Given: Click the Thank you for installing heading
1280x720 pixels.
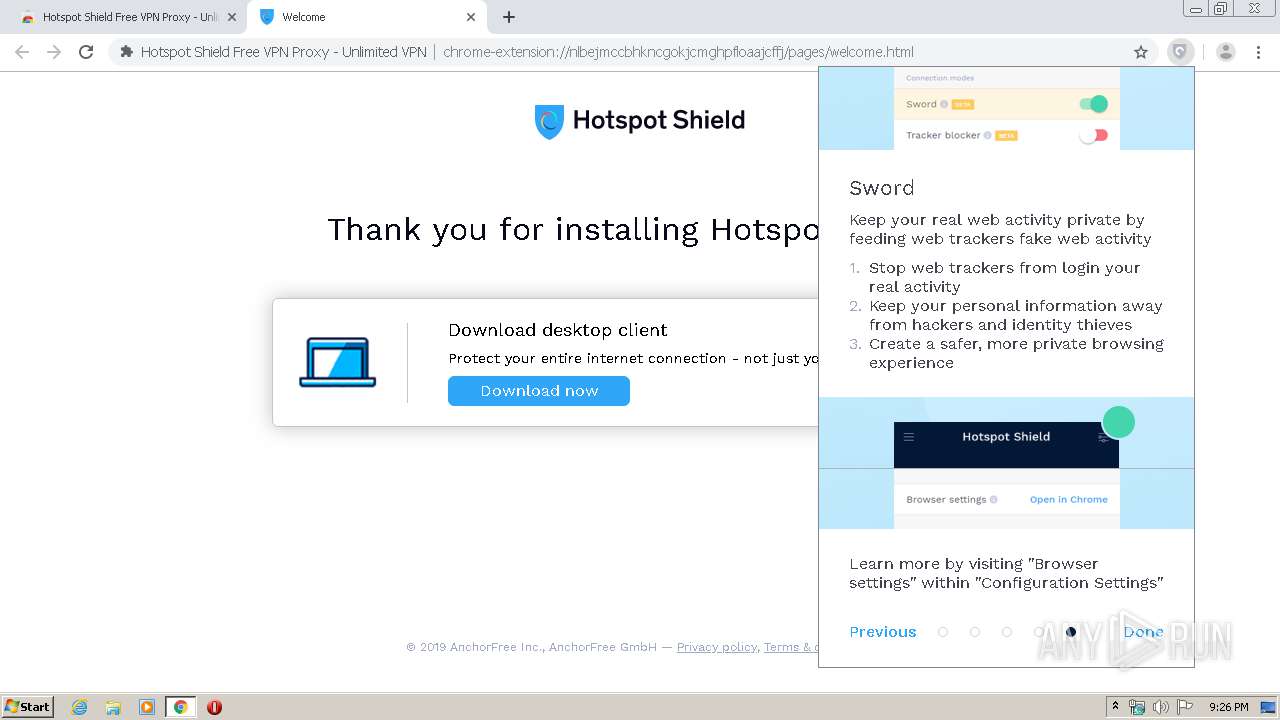Looking at the screenshot, I should tap(574, 230).
